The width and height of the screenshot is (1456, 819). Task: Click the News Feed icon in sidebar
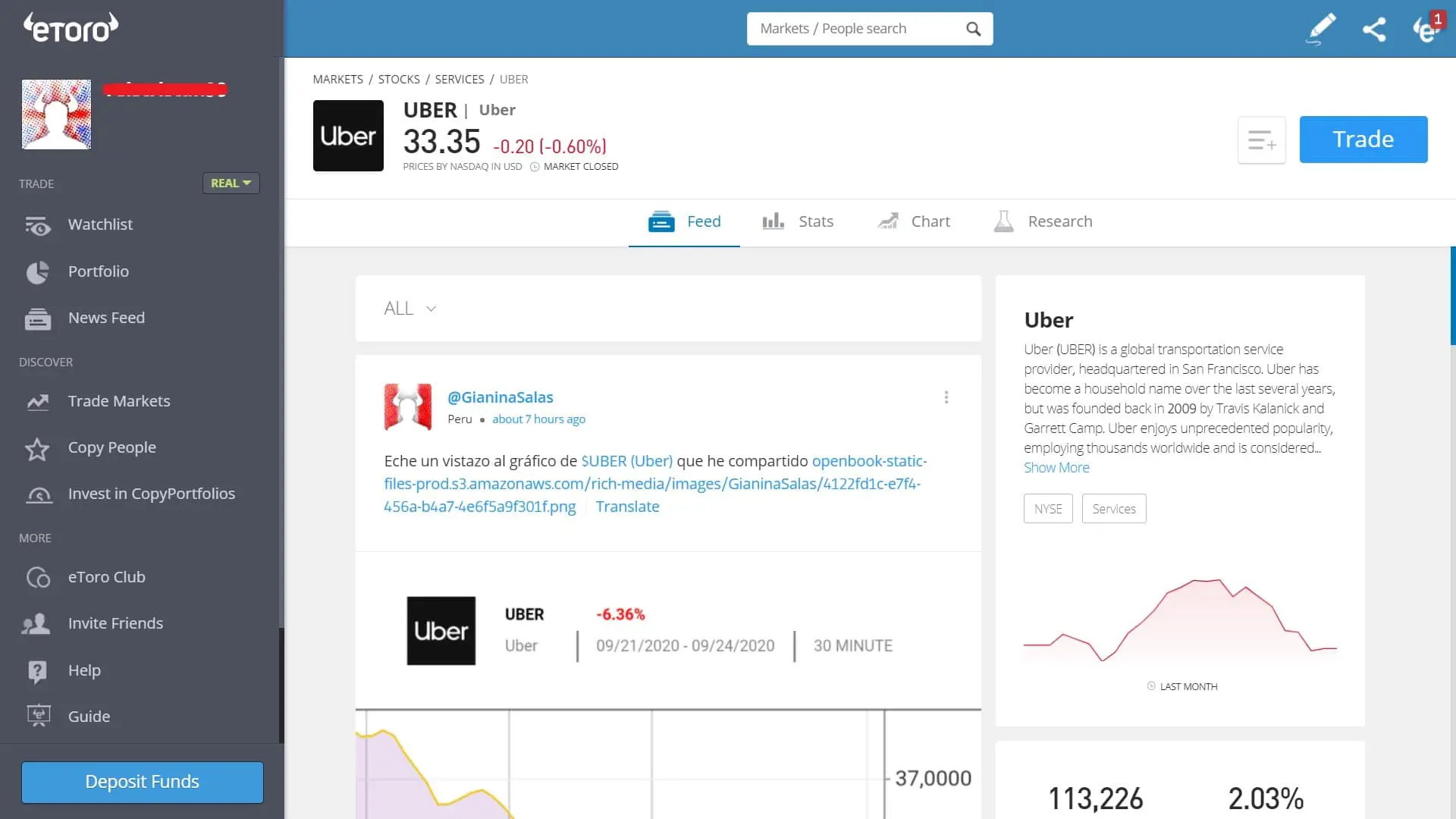pos(37,318)
